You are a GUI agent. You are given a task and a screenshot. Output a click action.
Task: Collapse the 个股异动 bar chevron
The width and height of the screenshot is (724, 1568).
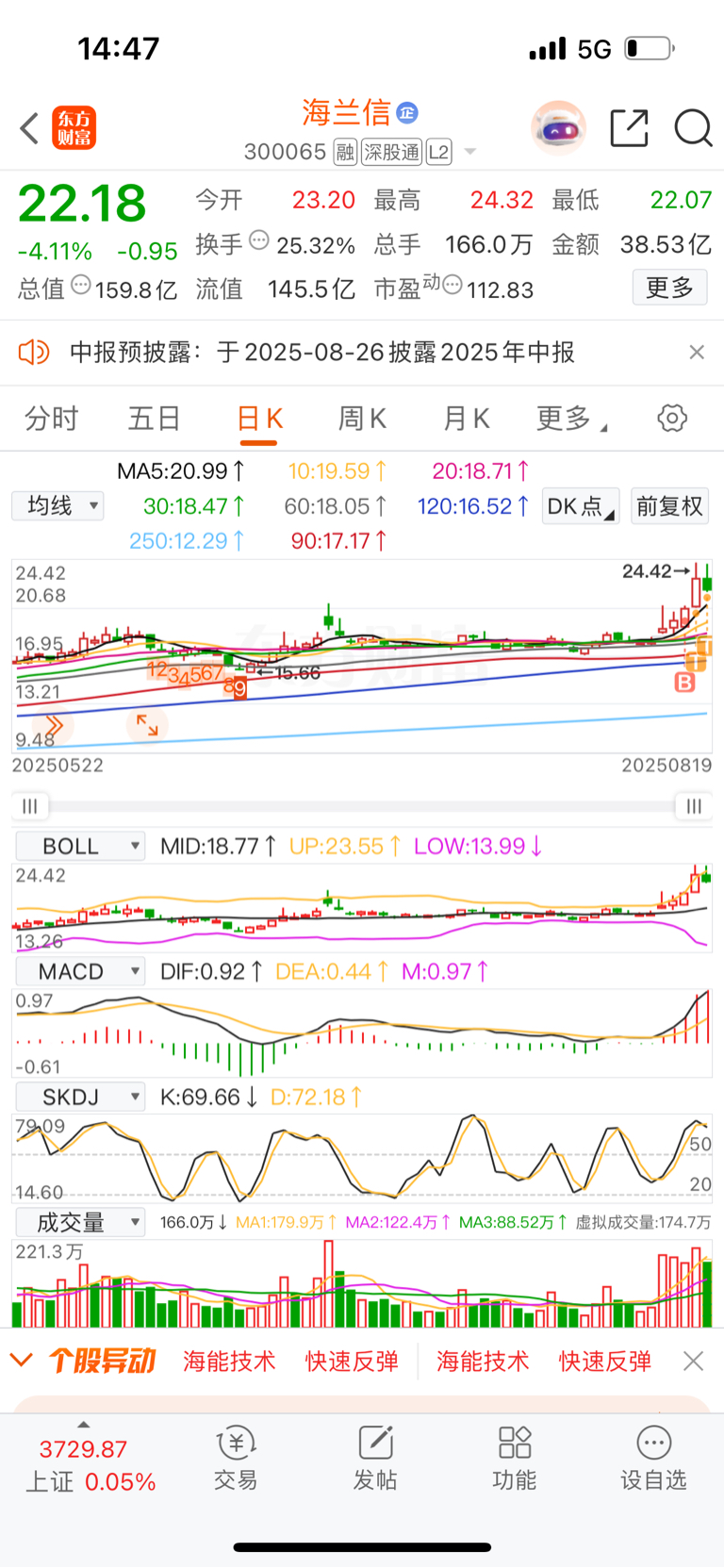click(22, 1361)
